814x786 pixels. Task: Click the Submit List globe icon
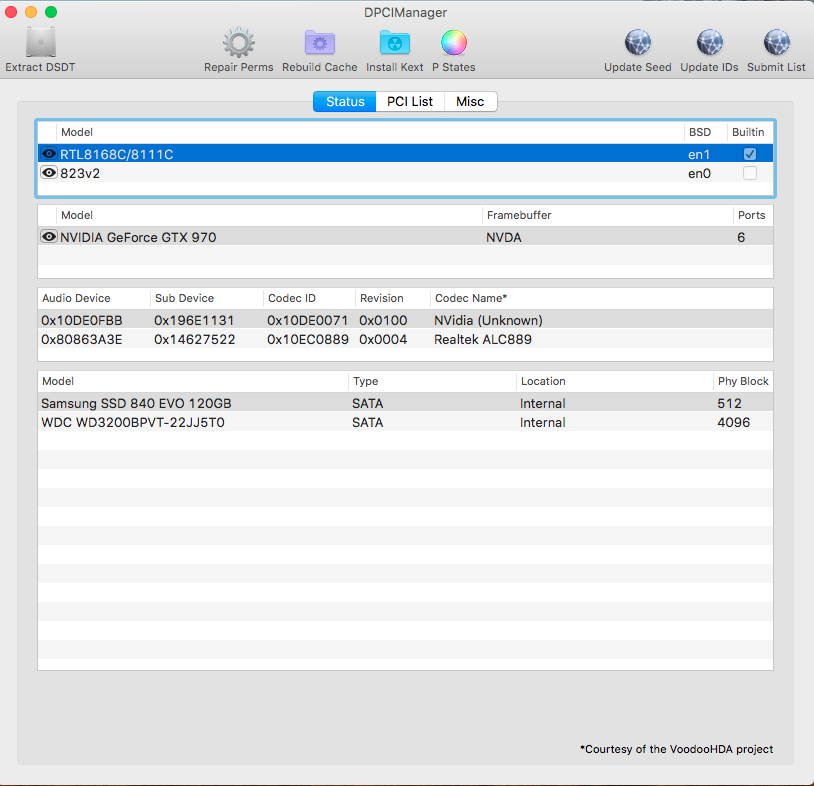tap(776, 43)
